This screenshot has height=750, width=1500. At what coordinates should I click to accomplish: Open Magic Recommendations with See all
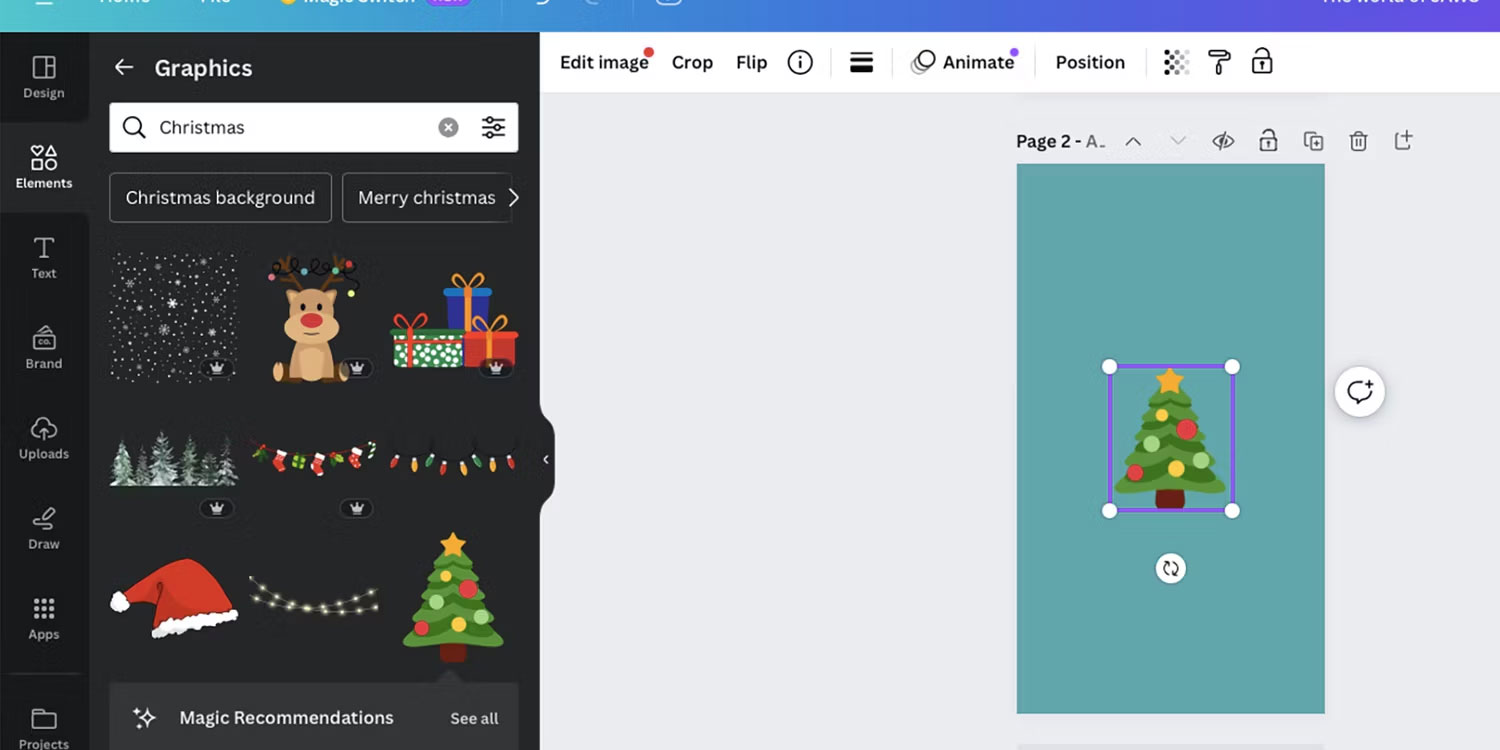(473, 717)
